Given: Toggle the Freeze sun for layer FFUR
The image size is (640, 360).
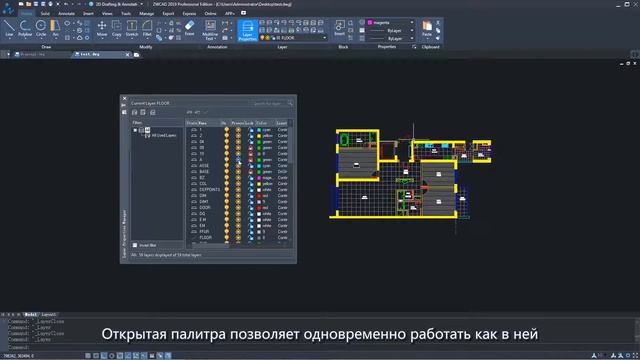Looking at the screenshot, I should point(238,231).
